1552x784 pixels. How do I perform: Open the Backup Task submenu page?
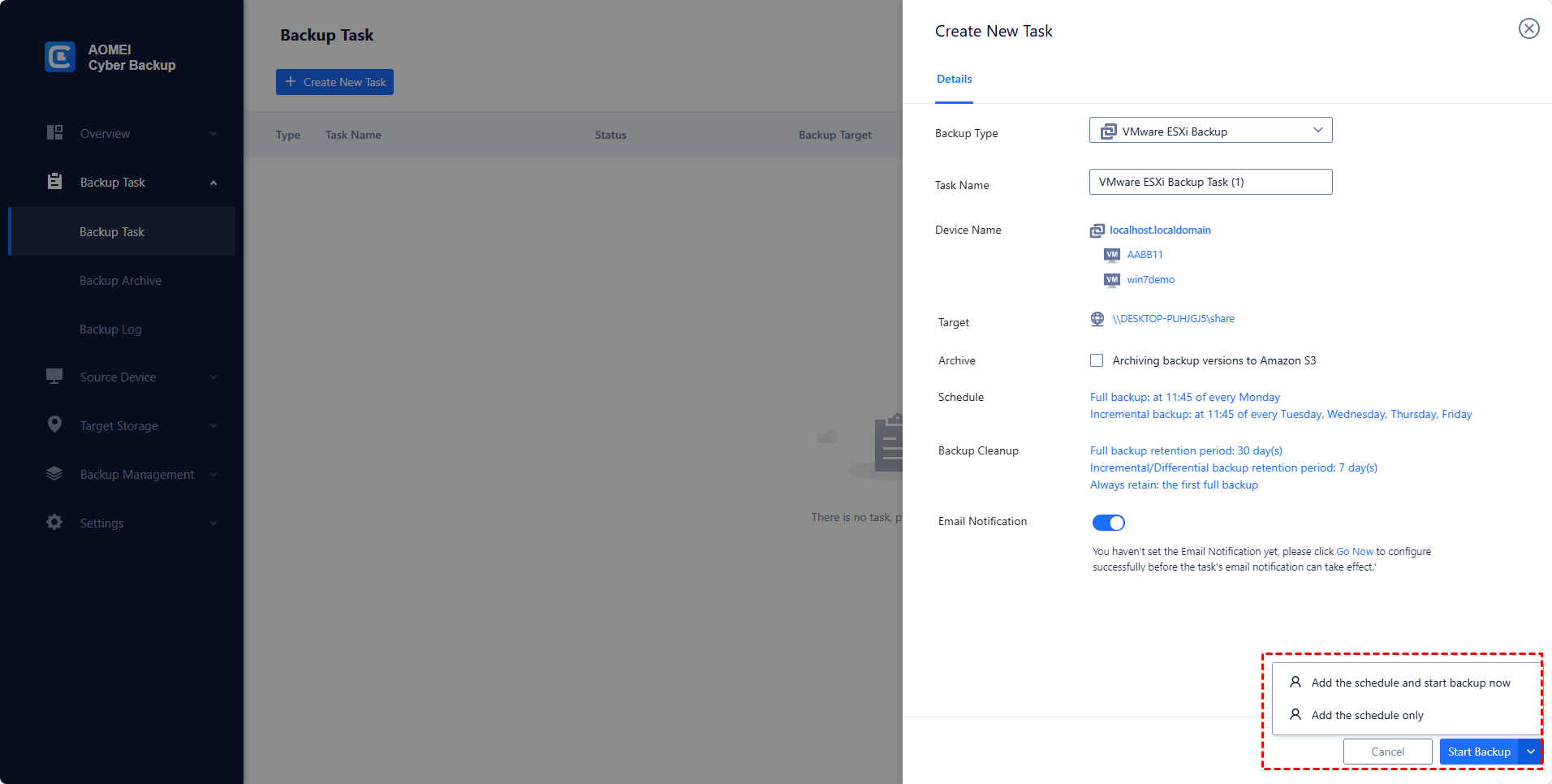click(x=122, y=231)
